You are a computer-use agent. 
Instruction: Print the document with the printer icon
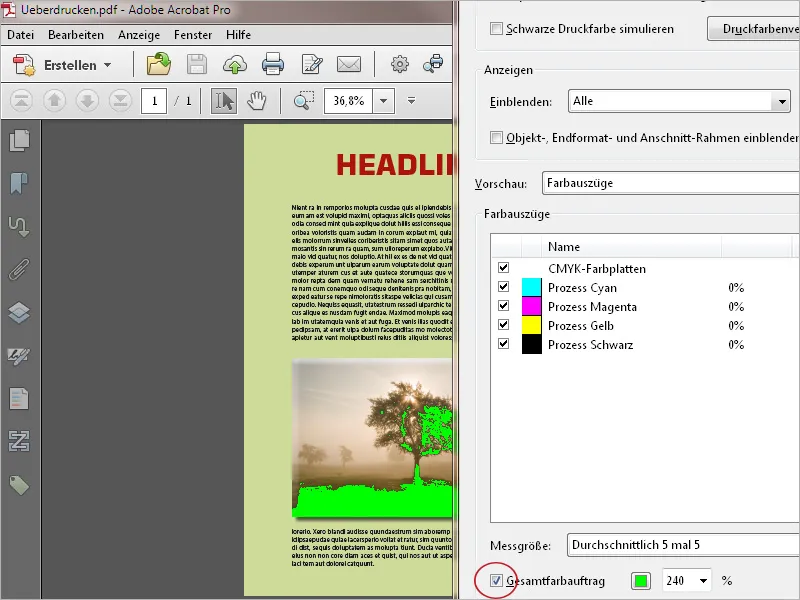(273, 64)
